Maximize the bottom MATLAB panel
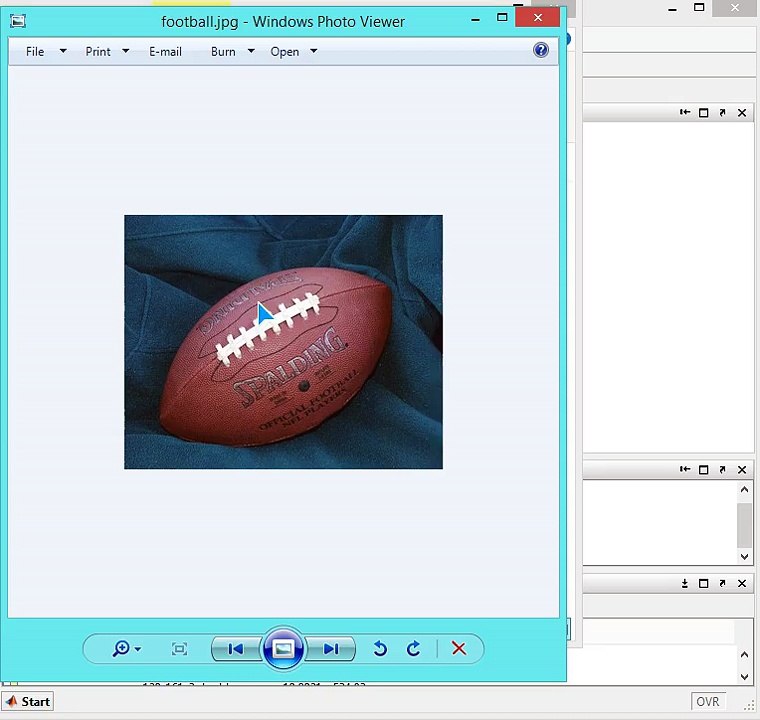 704,584
